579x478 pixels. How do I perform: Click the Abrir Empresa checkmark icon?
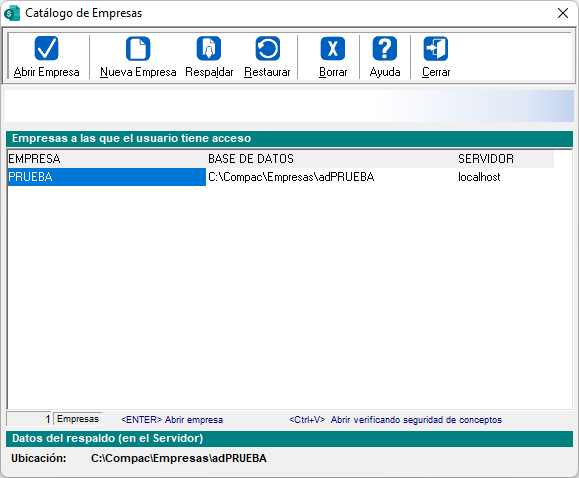click(x=47, y=48)
